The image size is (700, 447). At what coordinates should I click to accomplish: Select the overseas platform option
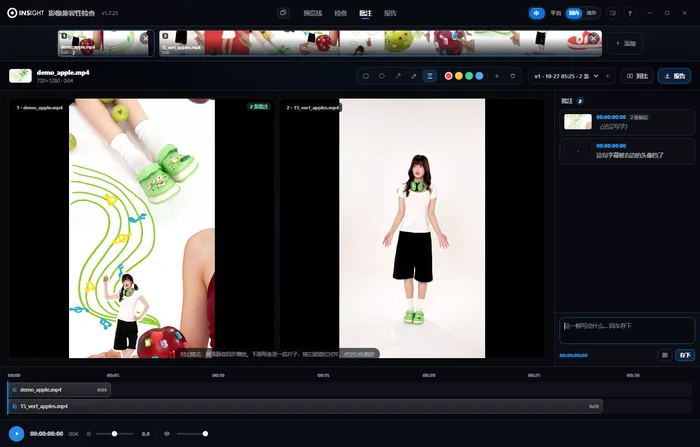[592, 13]
